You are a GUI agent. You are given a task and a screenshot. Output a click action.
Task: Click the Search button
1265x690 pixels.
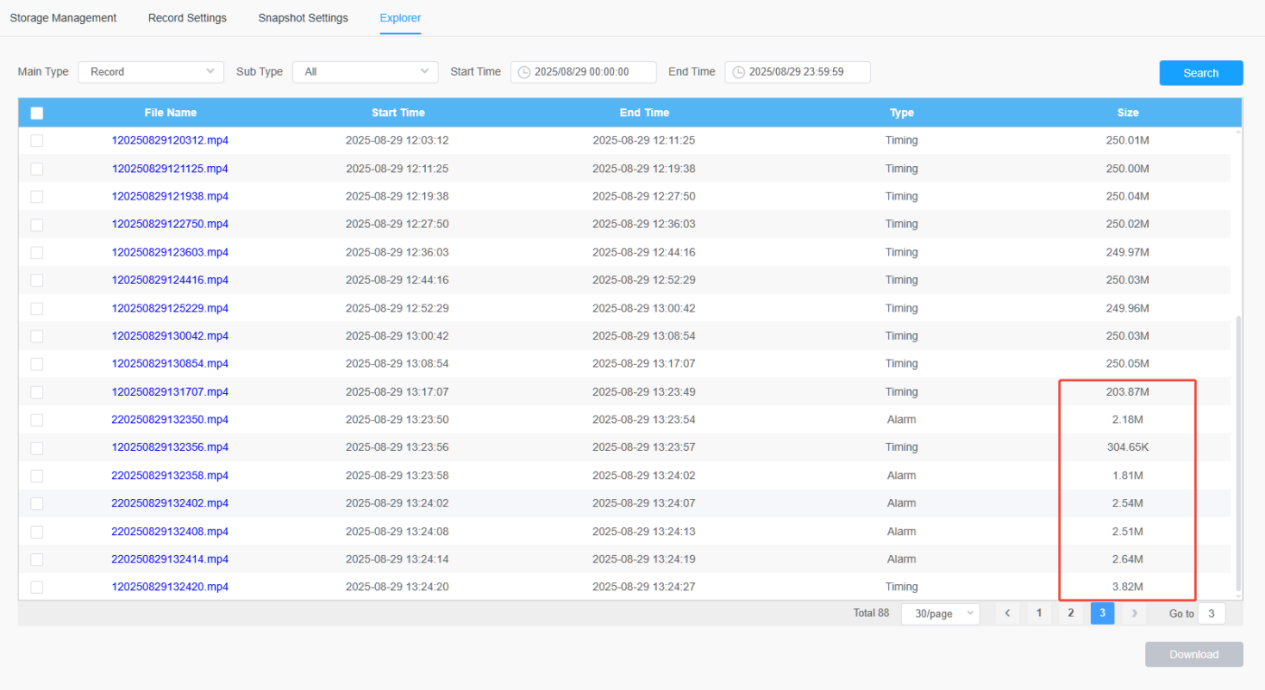[1201, 73]
